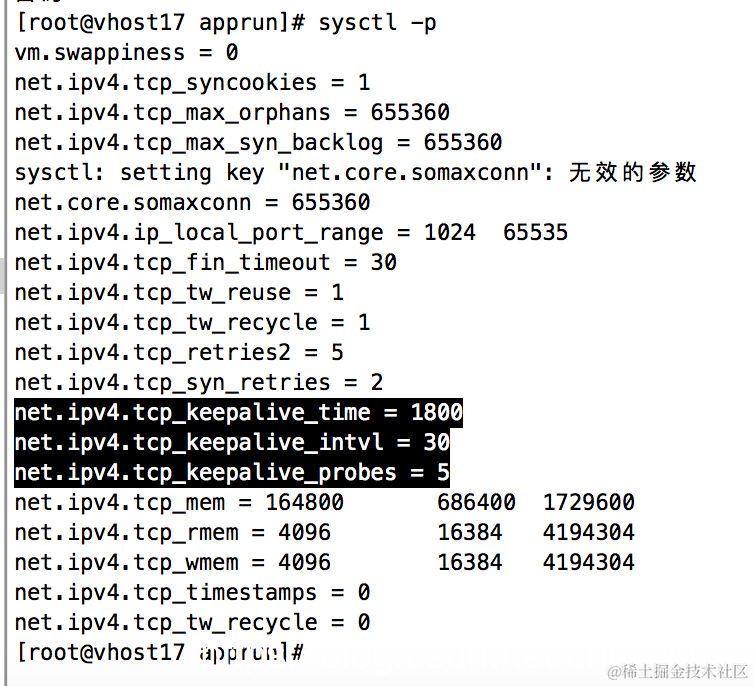Click the tcp_mem value 1729600
The width and height of the screenshot is (754, 686).
pyautogui.click(x=589, y=503)
